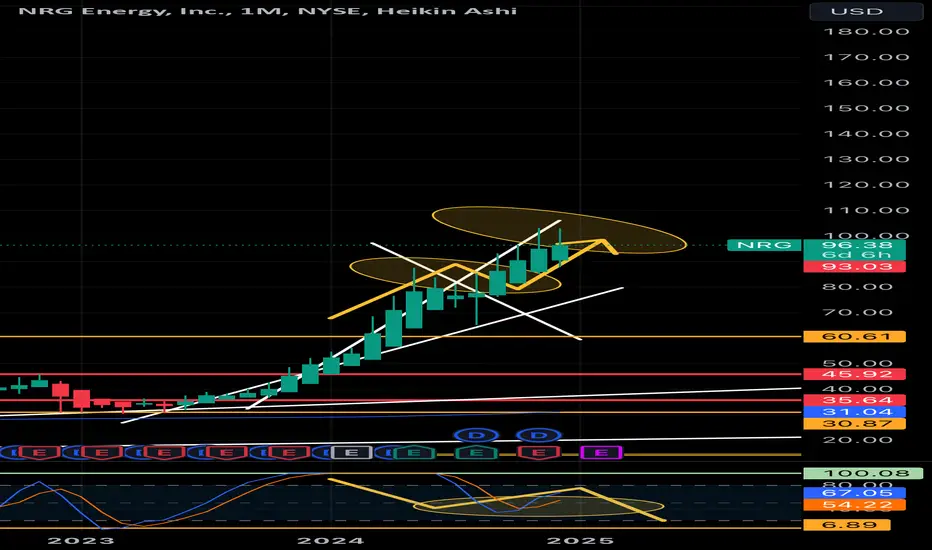Select the 45.92 red level label
The height and width of the screenshot is (550, 932).
coord(854,374)
